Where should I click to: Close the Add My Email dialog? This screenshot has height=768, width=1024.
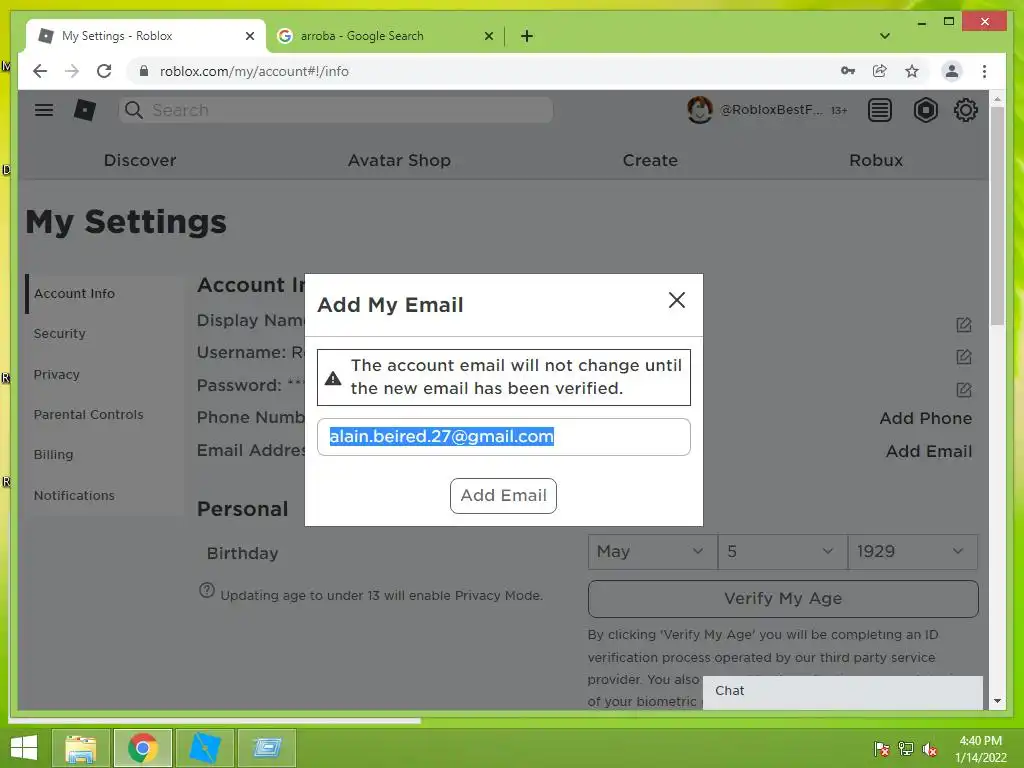point(677,300)
